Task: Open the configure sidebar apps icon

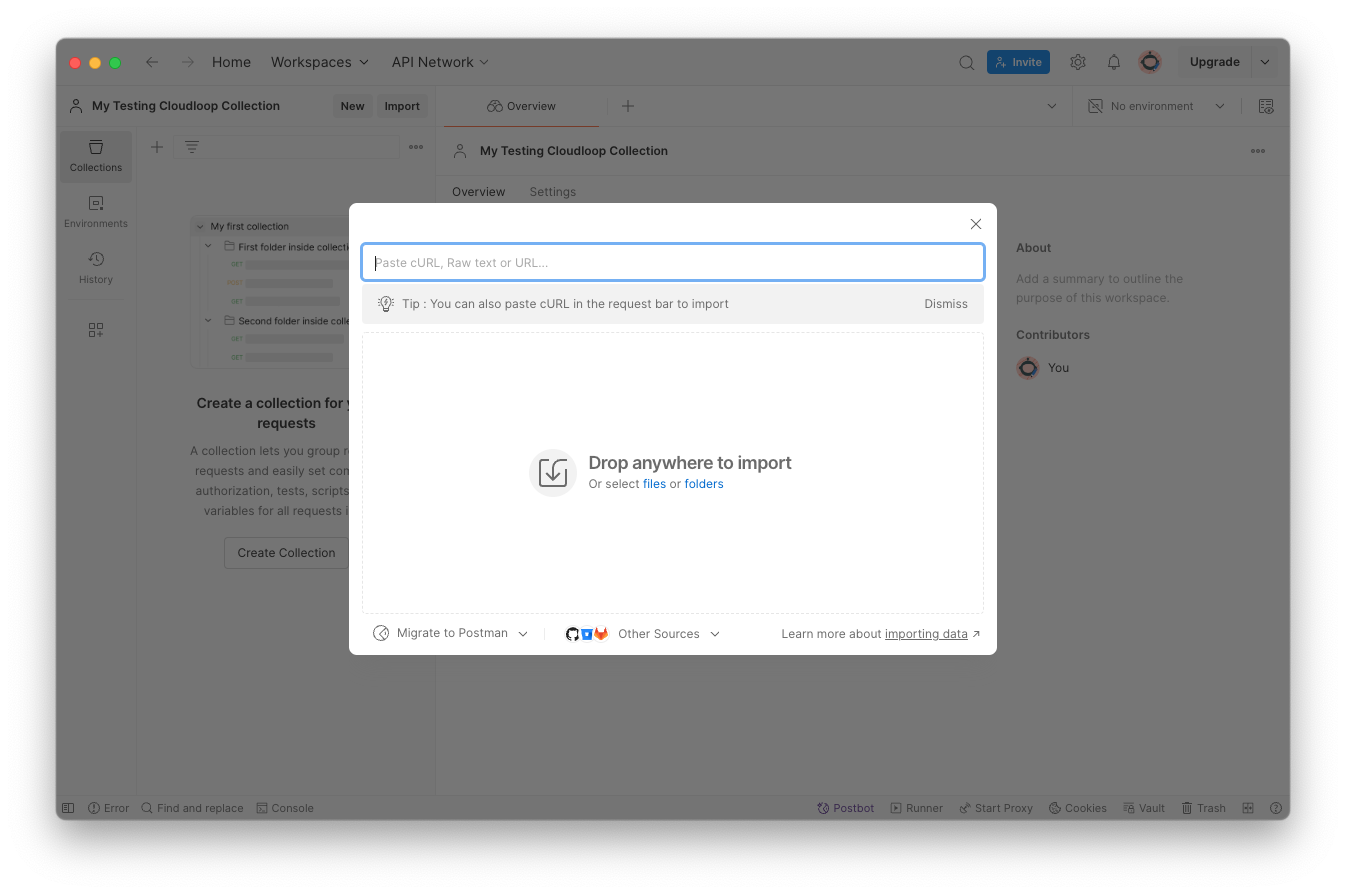Action: [96, 330]
